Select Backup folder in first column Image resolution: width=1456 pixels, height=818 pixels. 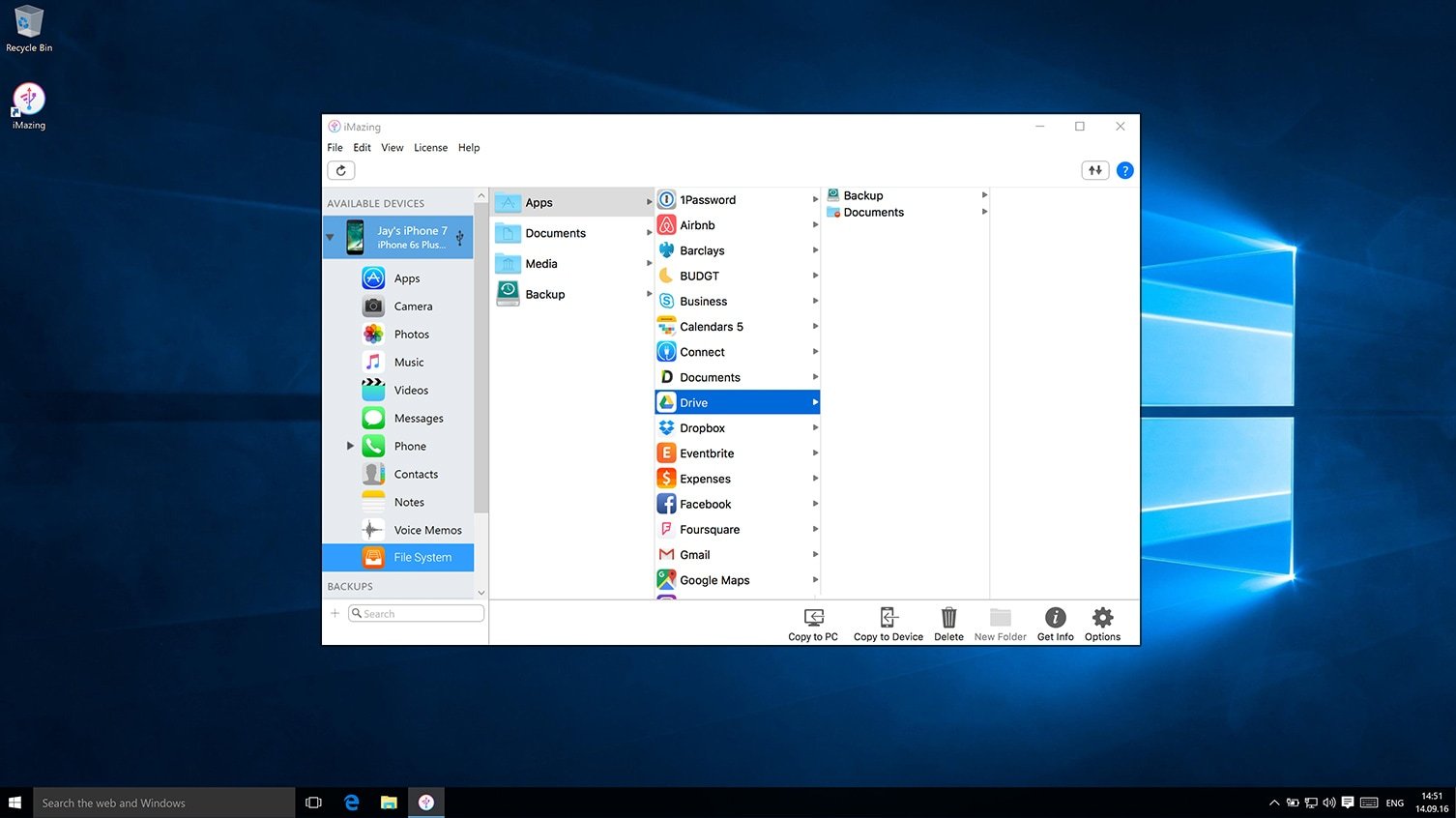pos(572,294)
